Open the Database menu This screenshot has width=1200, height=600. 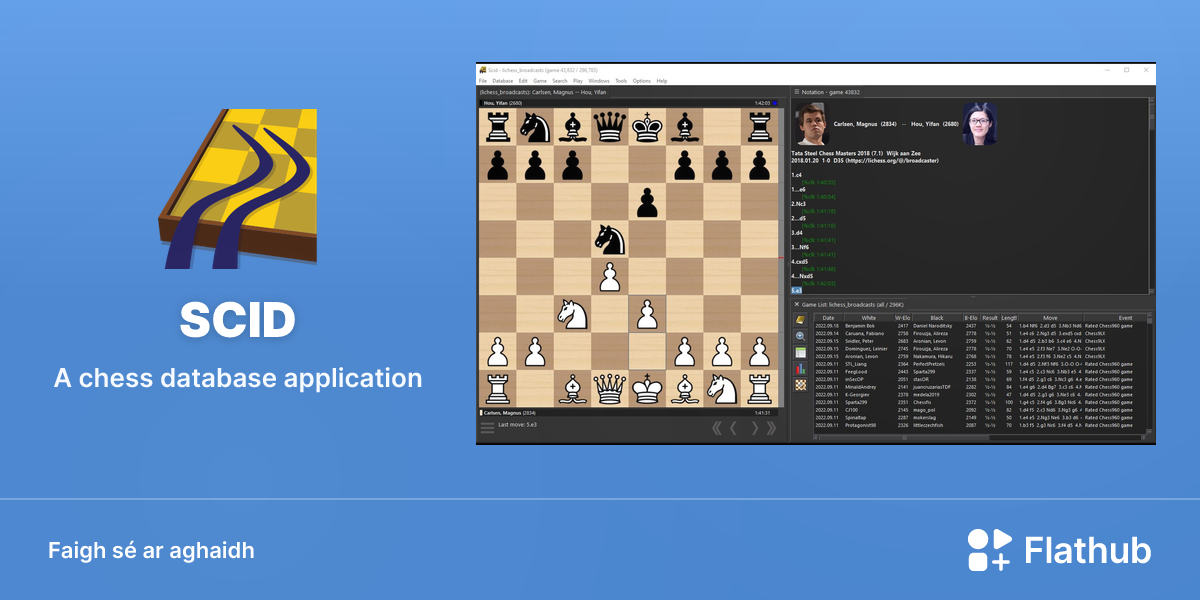503,81
